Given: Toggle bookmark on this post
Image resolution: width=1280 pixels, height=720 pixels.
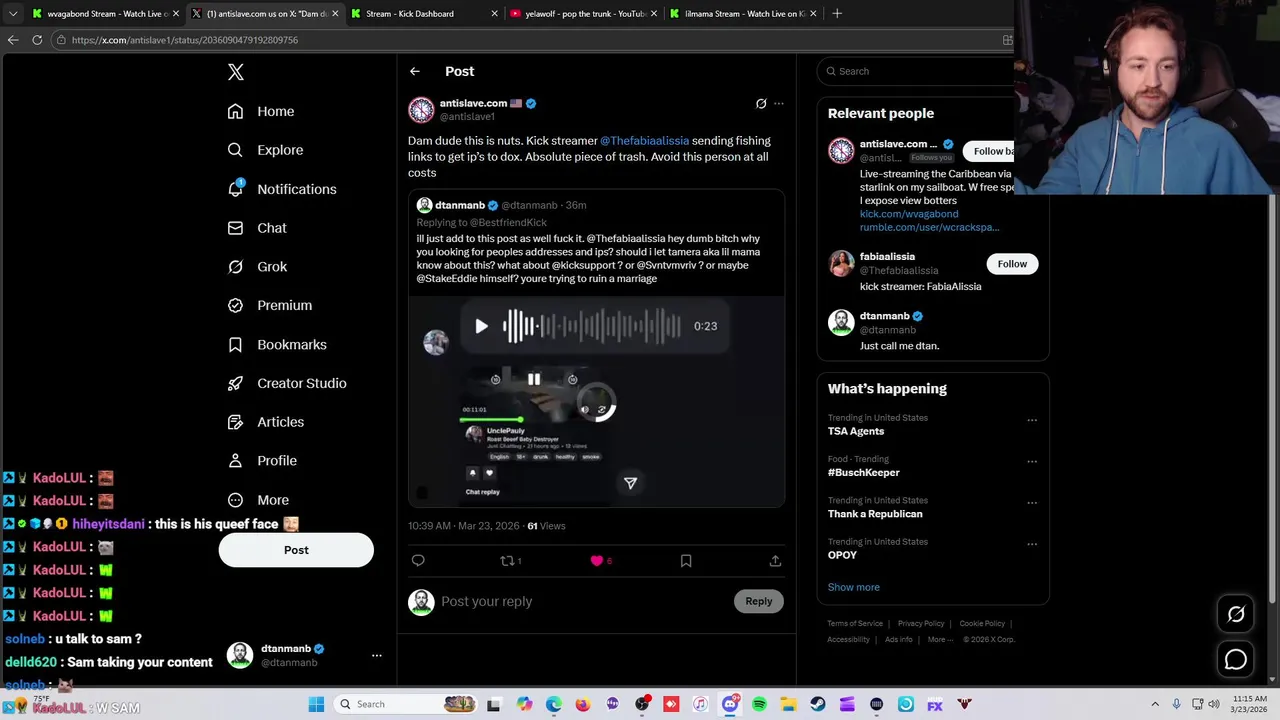Looking at the screenshot, I should 686,561.
